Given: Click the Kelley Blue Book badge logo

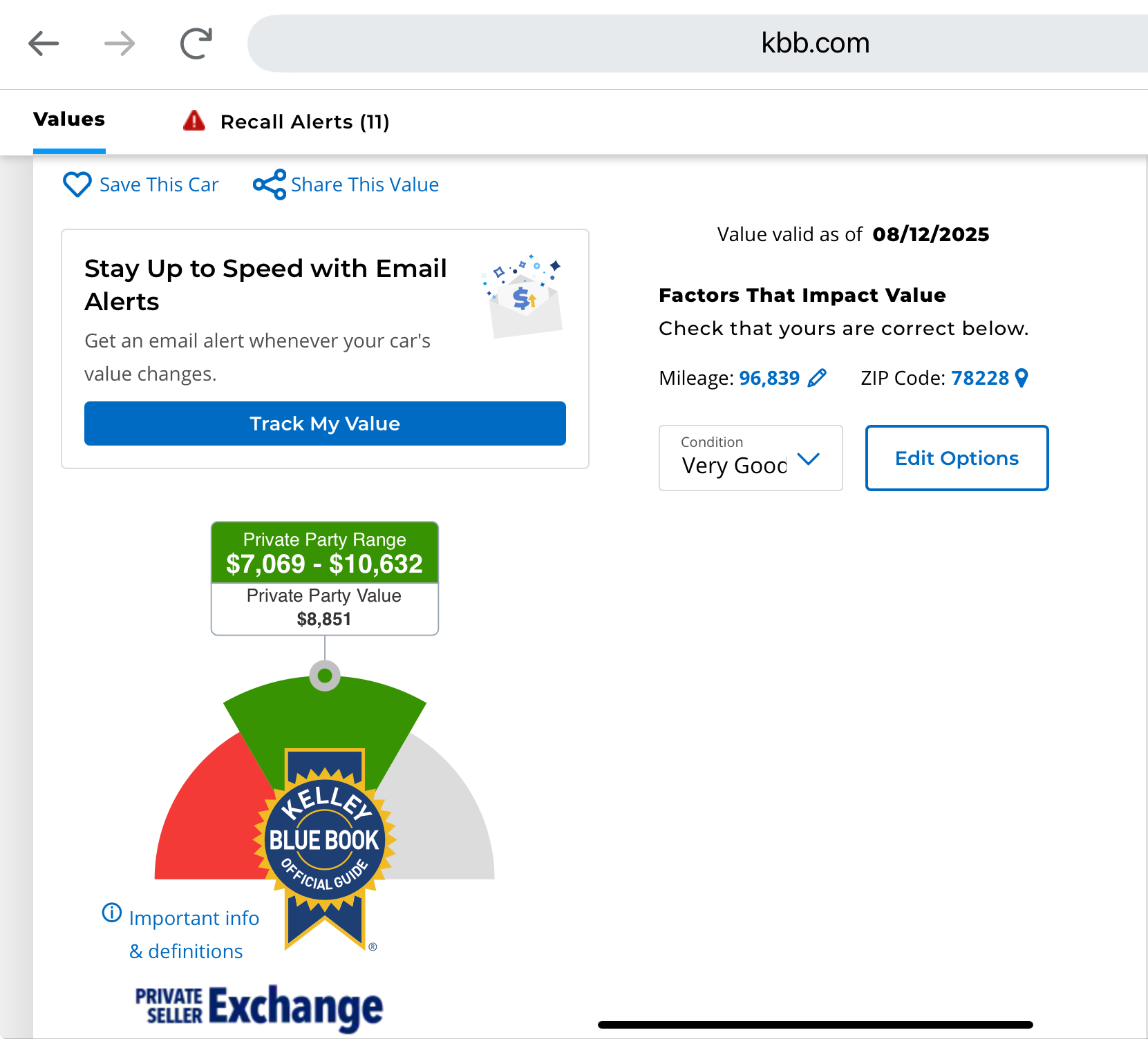Looking at the screenshot, I should 324,841.
